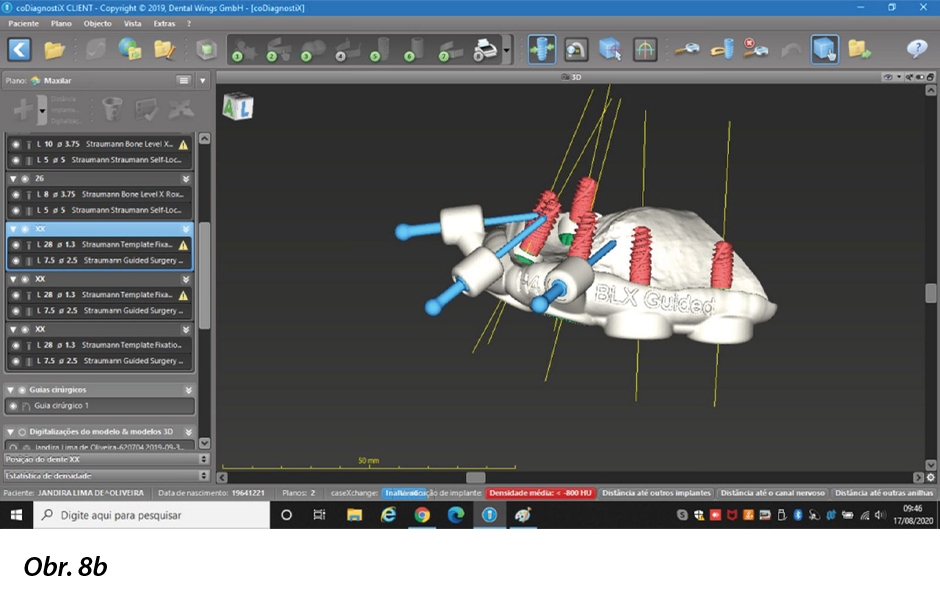This screenshot has width=940, height=600.
Task: Toggle visibility of Digitalizações do modelo section
Action: pyautogui.click(x=22, y=432)
